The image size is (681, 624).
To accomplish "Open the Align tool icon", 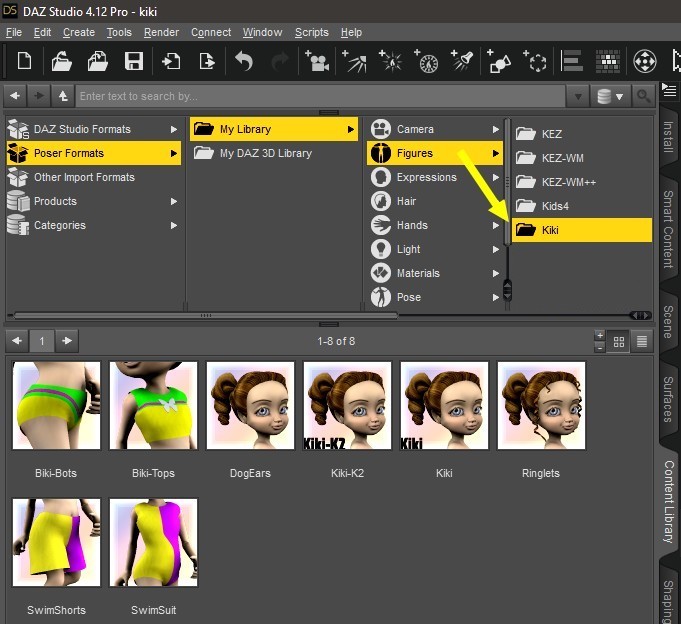I will [572, 61].
